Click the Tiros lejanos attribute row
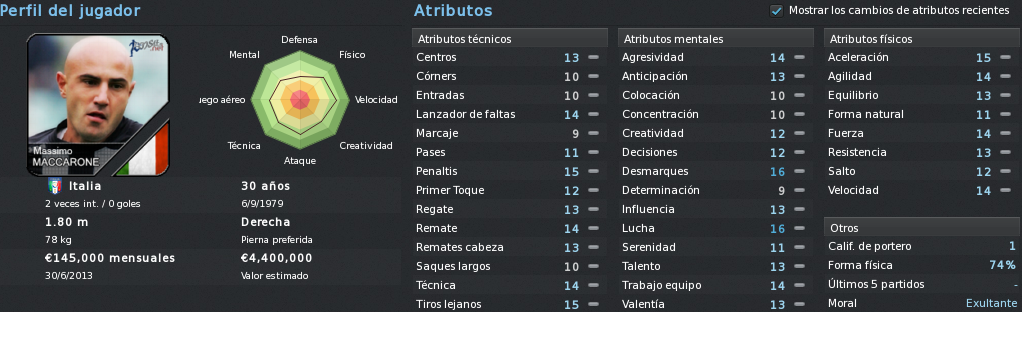Viewport: 1022px width, 360px height. coord(510,304)
